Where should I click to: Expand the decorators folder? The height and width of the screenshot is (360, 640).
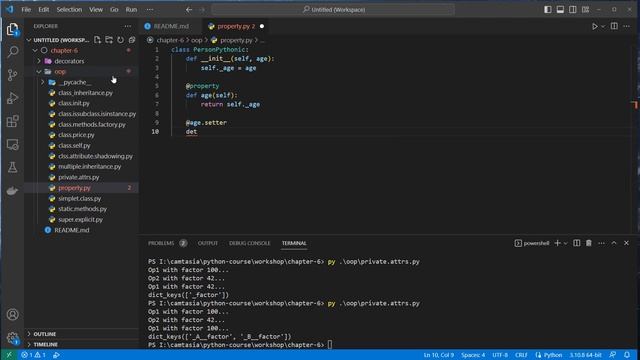(x=39, y=61)
